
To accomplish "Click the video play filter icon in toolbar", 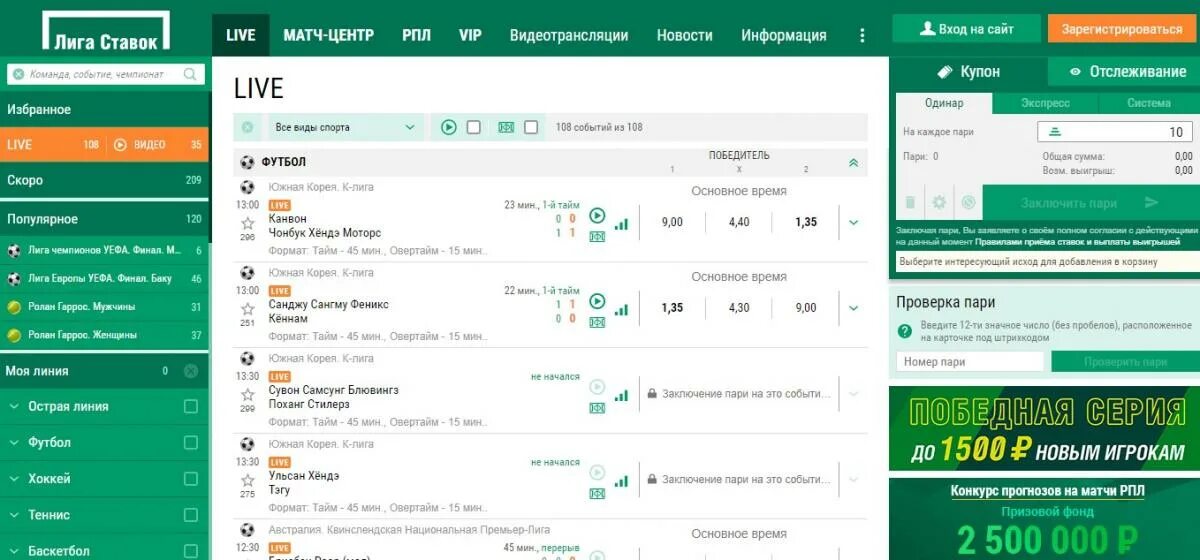I will click(x=449, y=127).
